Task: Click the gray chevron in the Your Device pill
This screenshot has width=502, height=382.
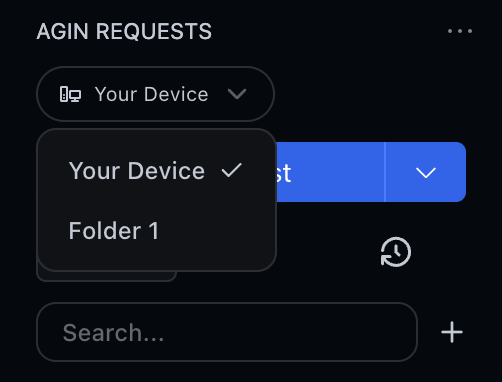Action: (x=237, y=94)
